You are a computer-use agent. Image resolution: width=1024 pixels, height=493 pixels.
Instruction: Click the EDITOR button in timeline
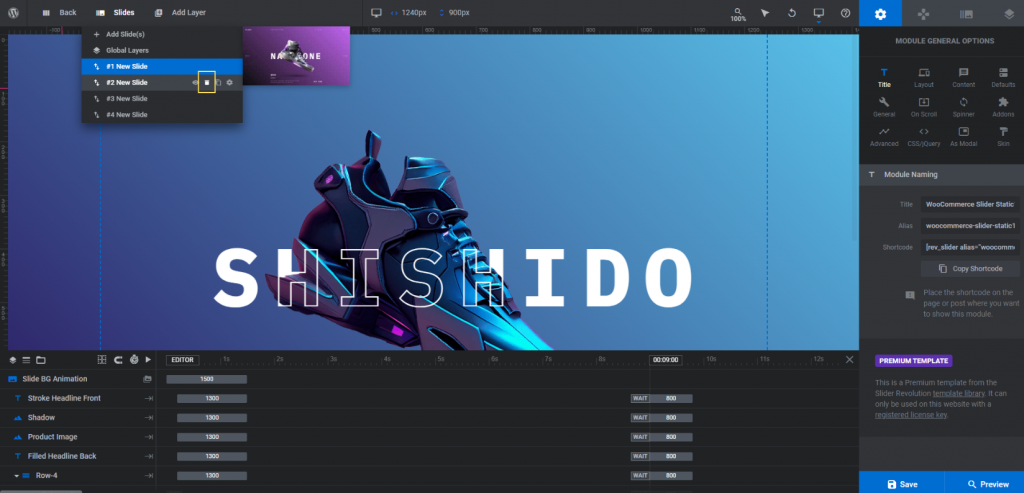pyautogui.click(x=182, y=360)
